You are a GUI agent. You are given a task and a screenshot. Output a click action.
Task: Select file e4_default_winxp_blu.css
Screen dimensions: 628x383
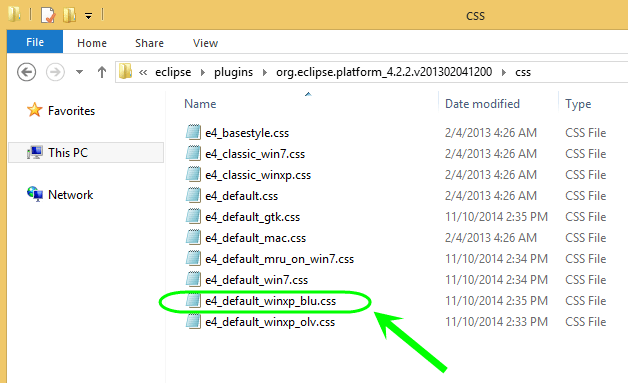[x=270, y=301]
